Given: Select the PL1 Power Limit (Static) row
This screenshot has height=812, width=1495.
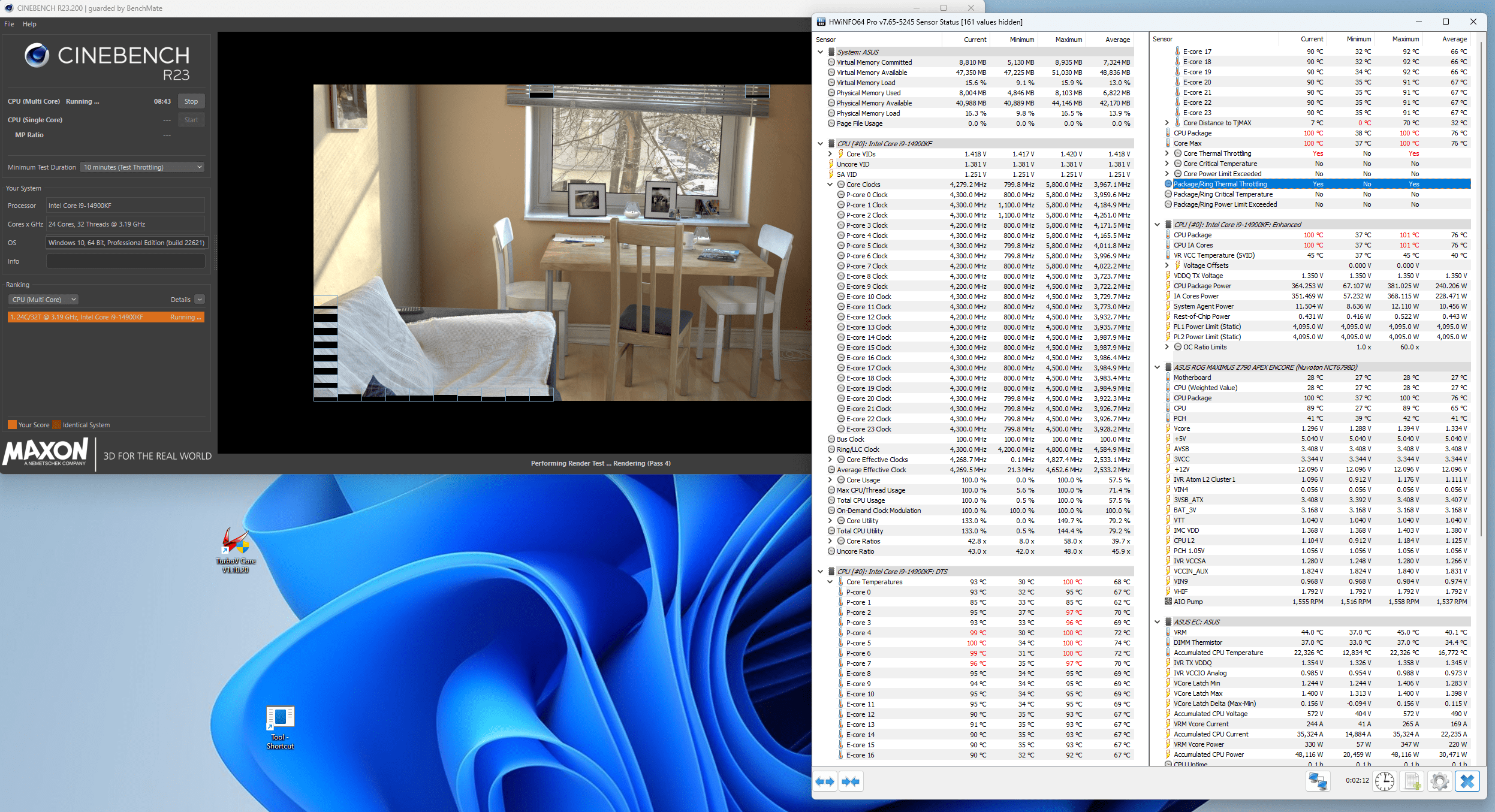Looking at the screenshot, I should click(x=1317, y=327).
